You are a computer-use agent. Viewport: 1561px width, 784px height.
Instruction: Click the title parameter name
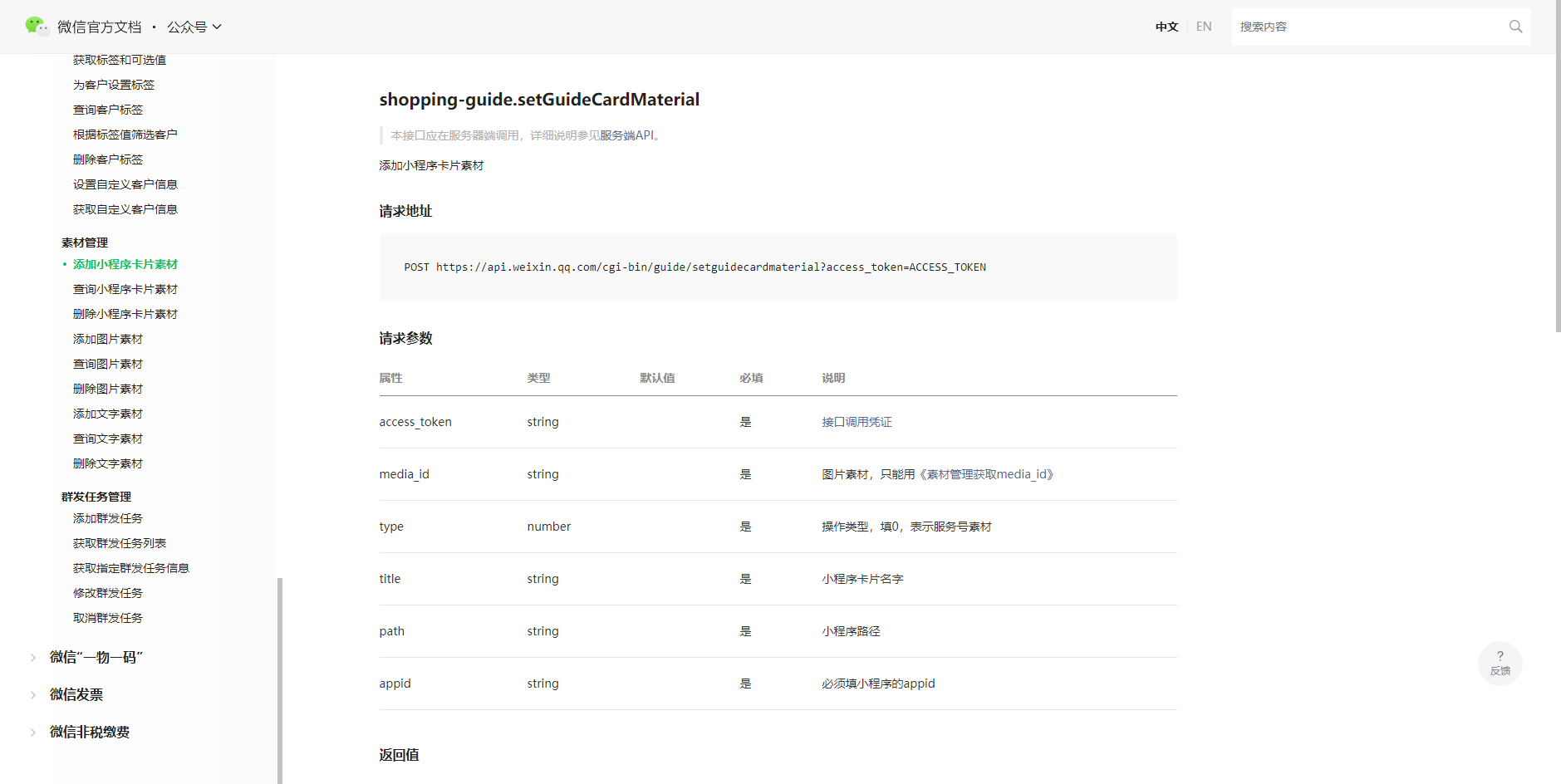pyautogui.click(x=390, y=579)
